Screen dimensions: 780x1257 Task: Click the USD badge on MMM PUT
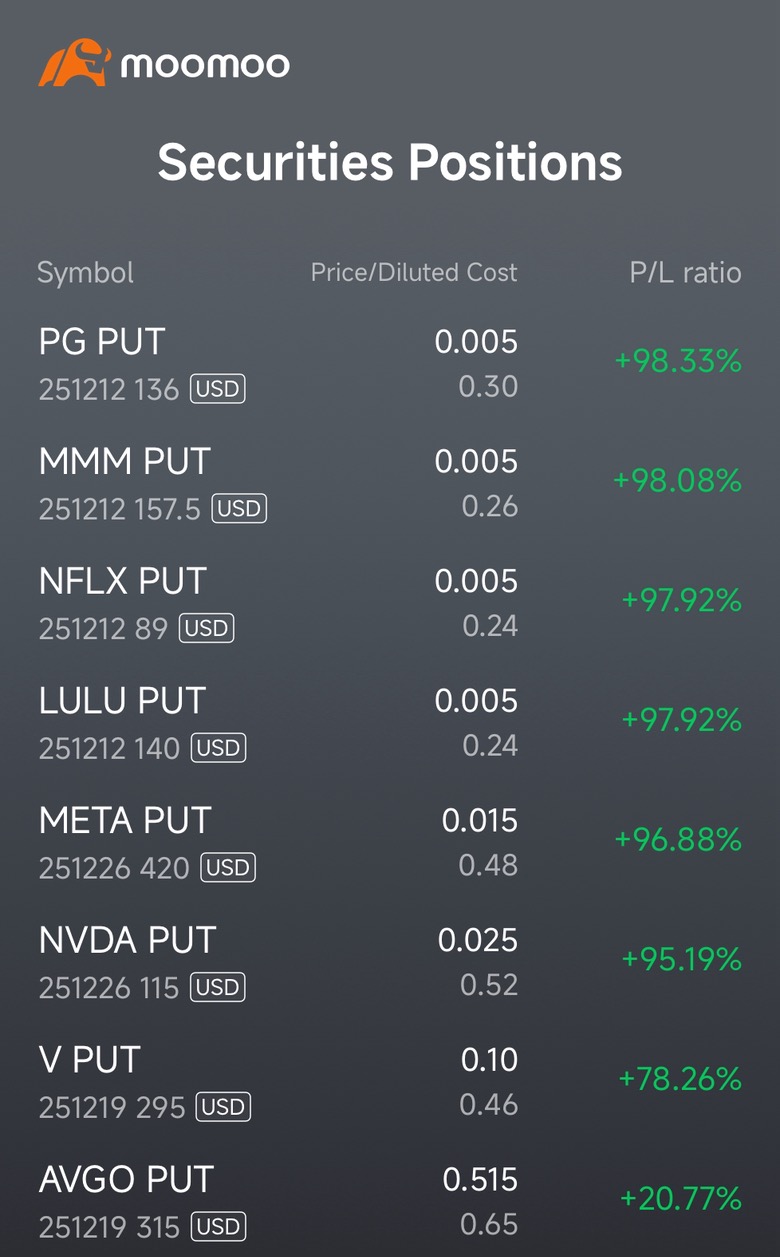(239, 508)
